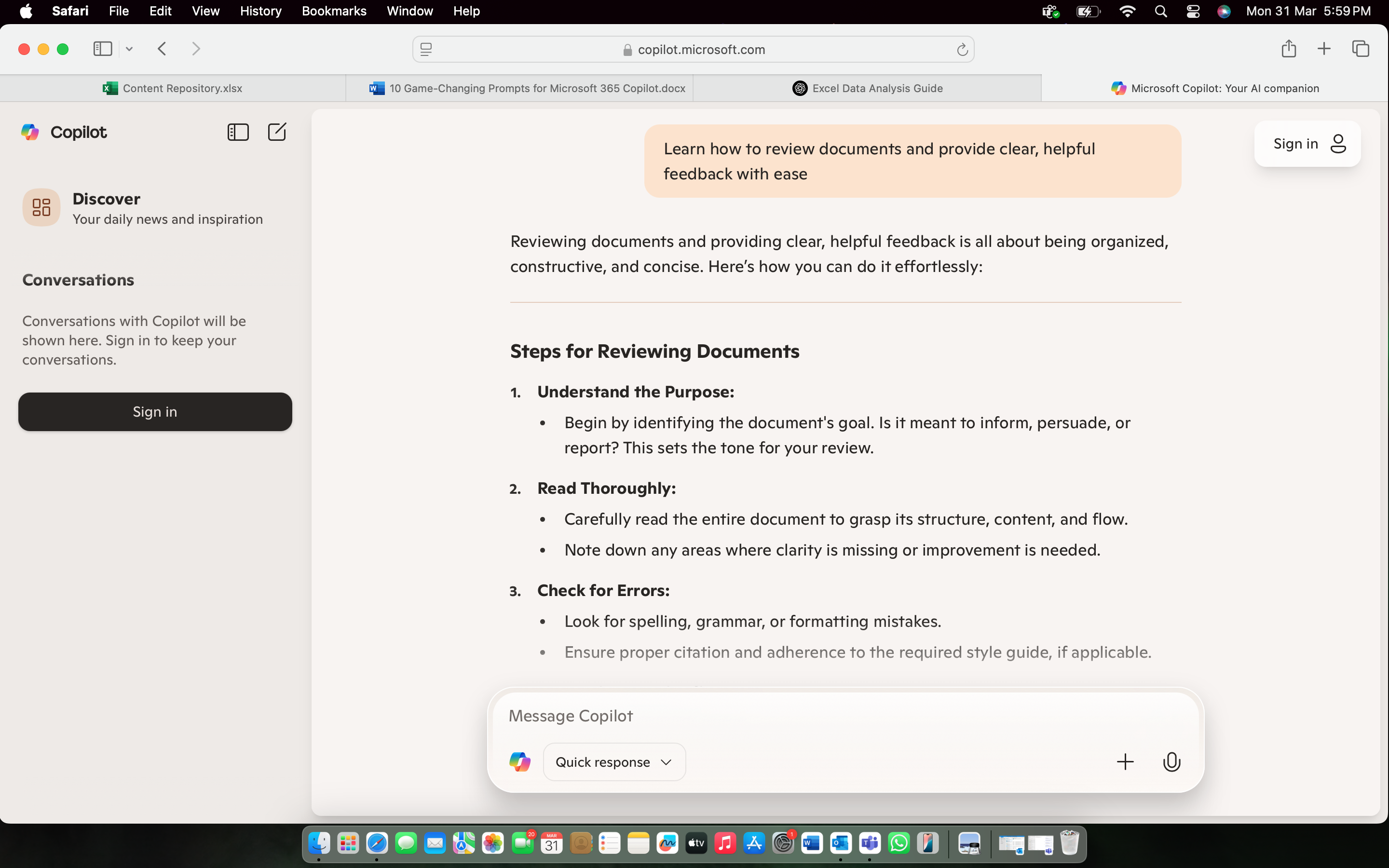Open Microsoft Teams from the Dock

(x=870, y=843)
